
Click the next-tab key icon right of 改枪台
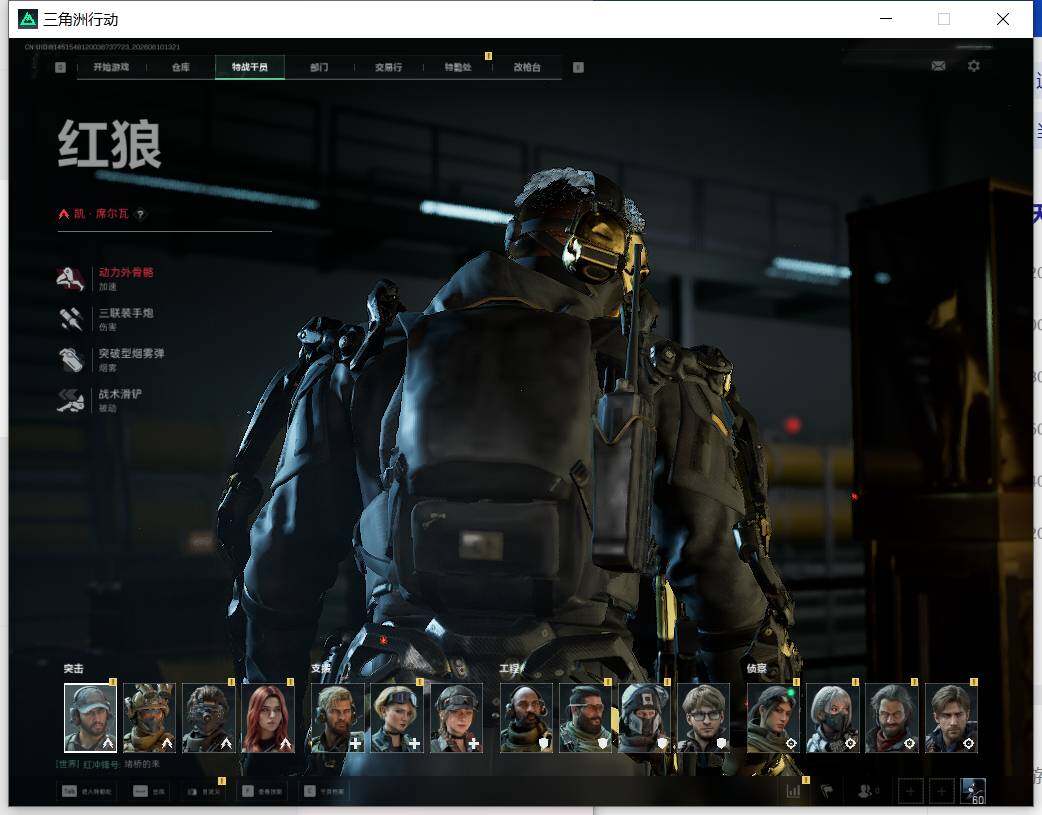(x=578, y=67)
